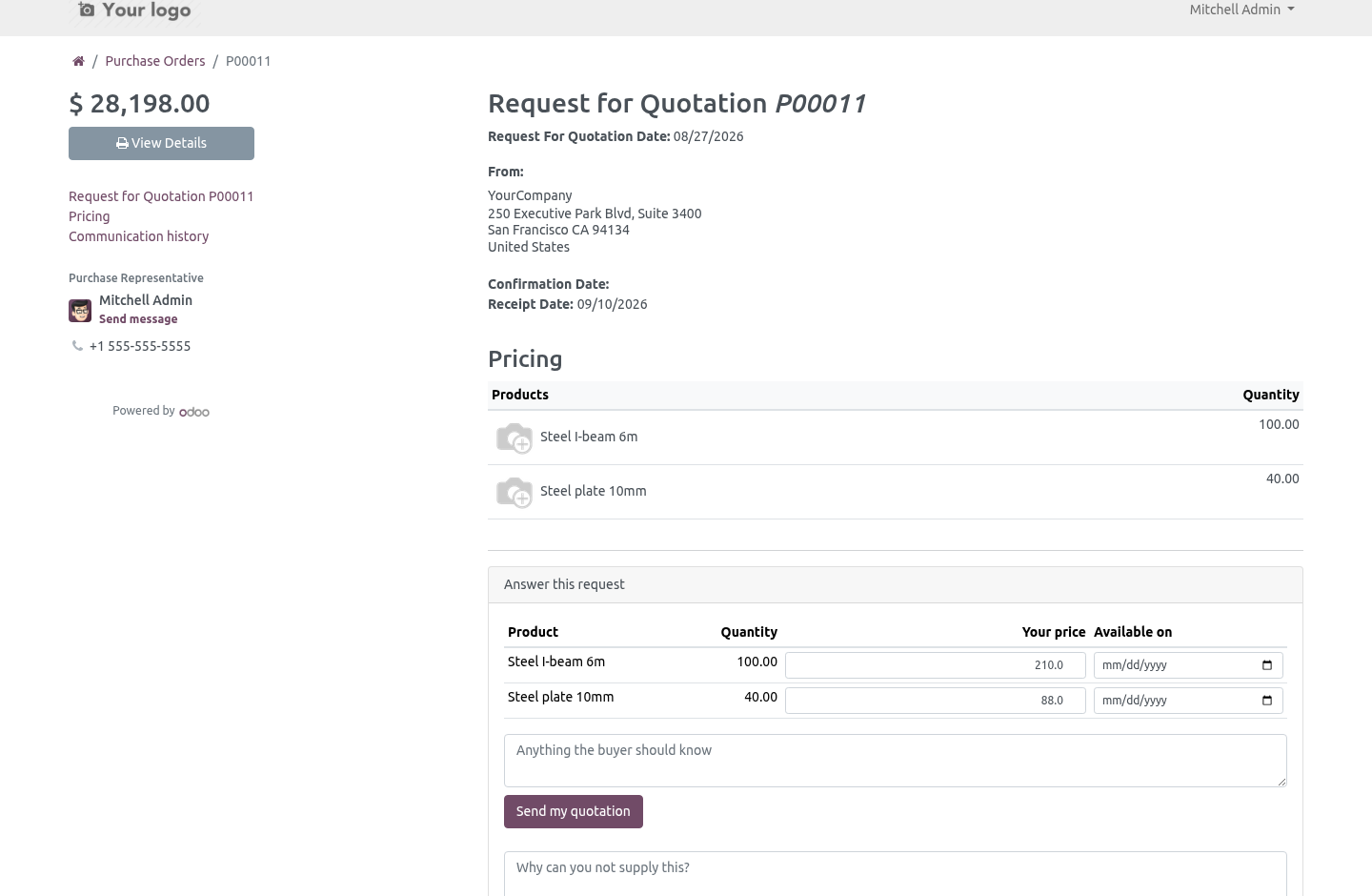This screenshot has width=1372, height=896.
Task: Jump to Request for Quotation P00011 section
Action: (x=161, y=196)
